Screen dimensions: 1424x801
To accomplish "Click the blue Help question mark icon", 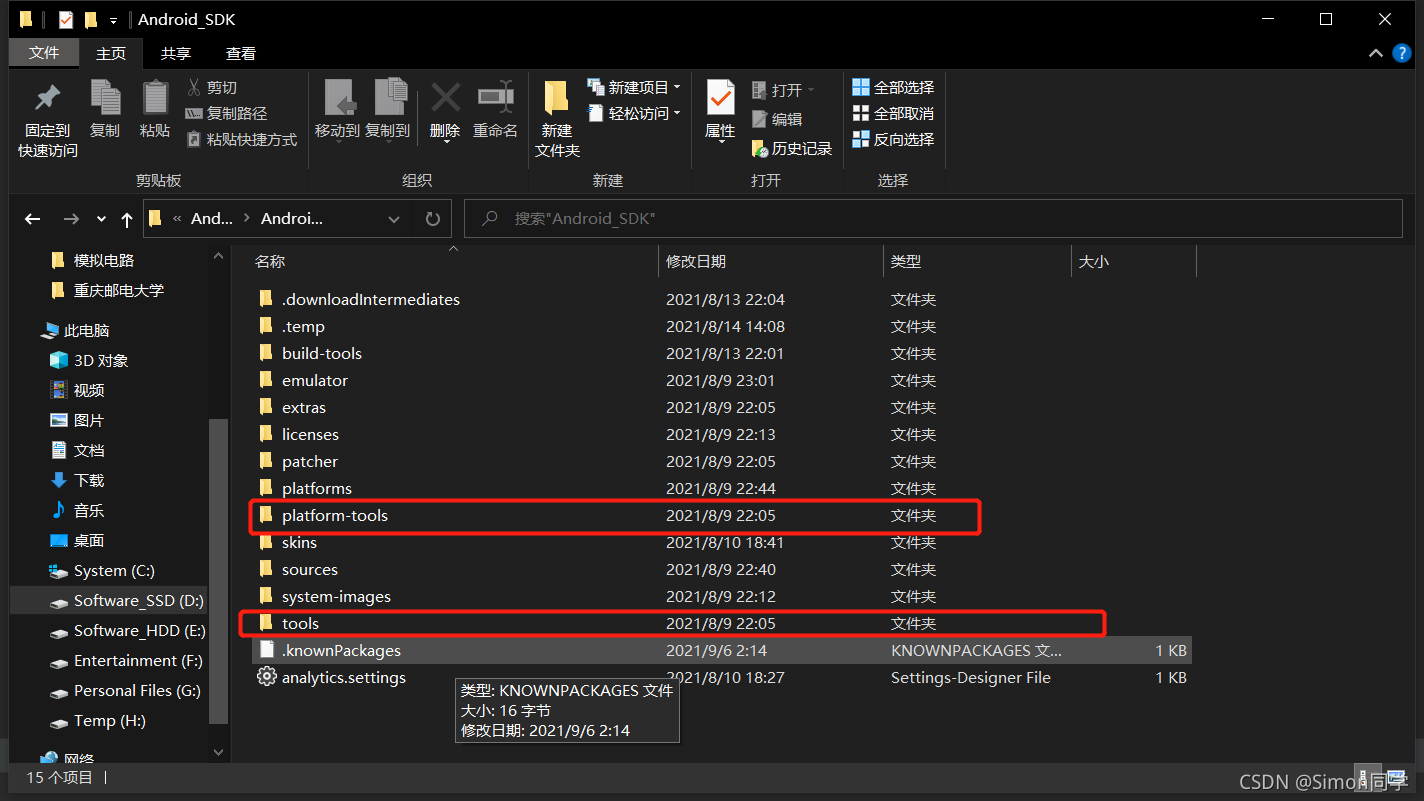I will (x=1401, y=53).
